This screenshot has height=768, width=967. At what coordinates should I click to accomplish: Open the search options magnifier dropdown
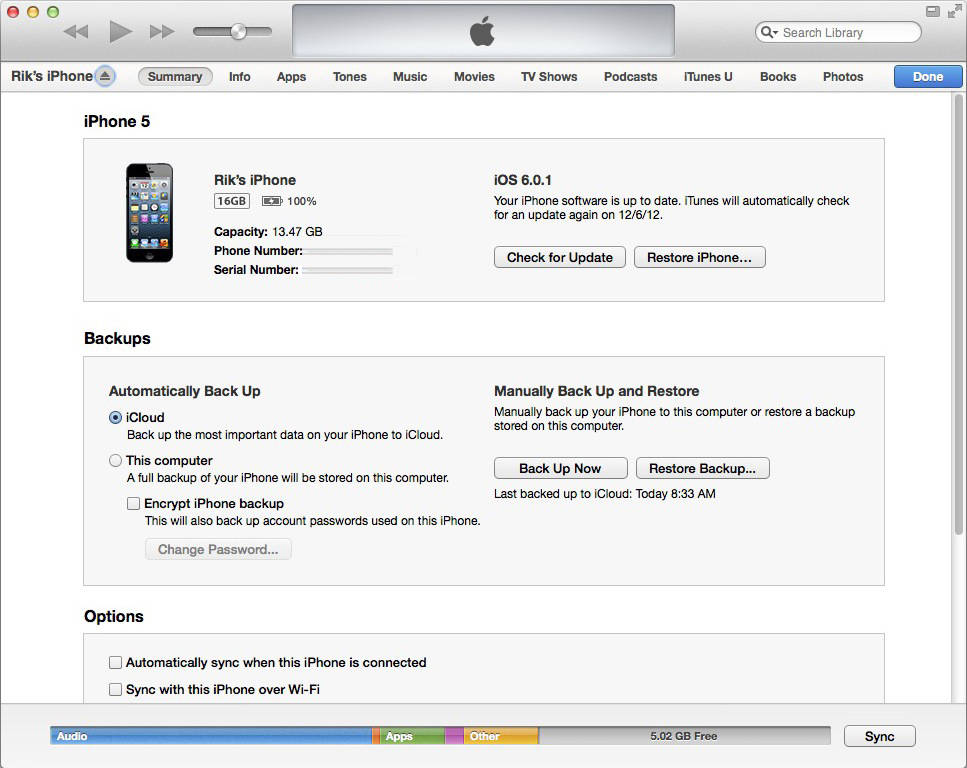click(768, 32)
